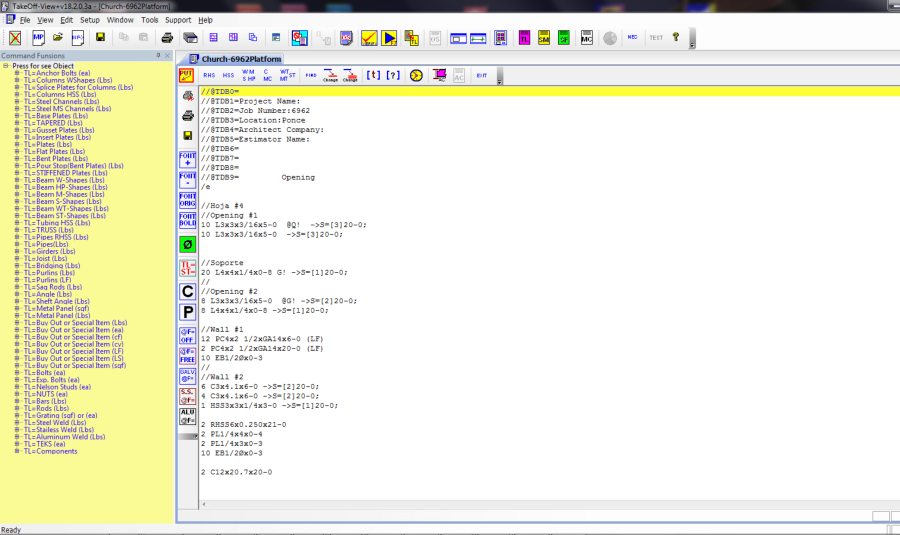Toggle the @F= FREE button
The width and height of the screenshot is (900, 535).
click(187, 356)
